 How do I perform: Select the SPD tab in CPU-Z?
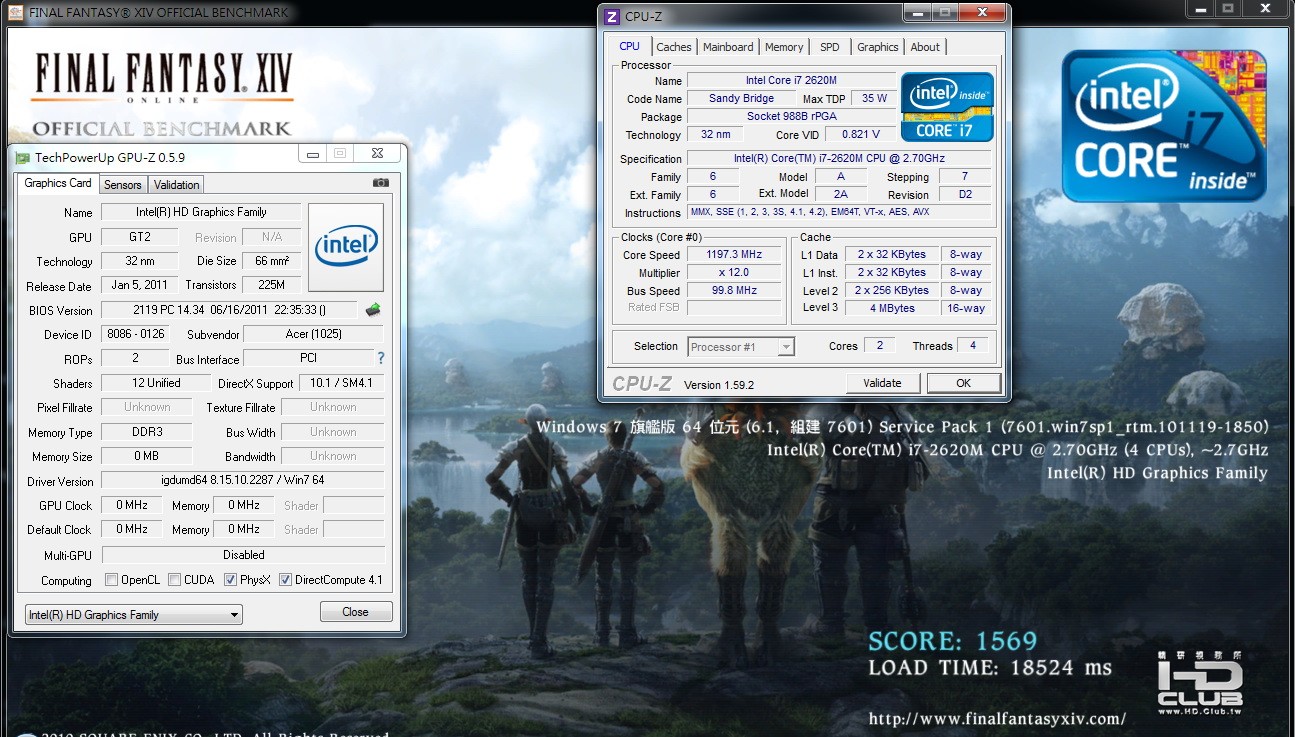[830, 47]
